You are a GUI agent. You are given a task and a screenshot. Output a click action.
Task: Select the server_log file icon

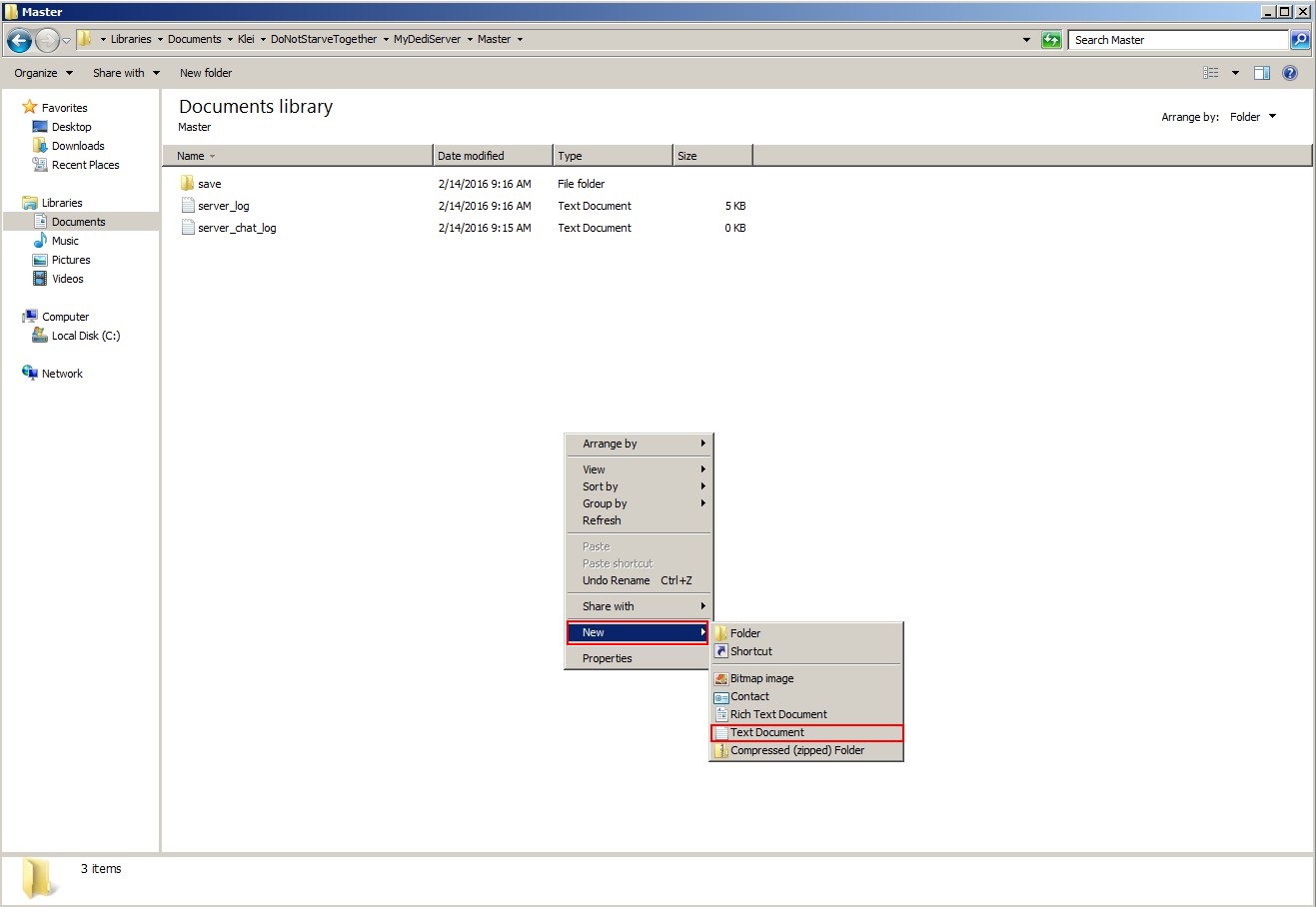[x=188, y=206]
